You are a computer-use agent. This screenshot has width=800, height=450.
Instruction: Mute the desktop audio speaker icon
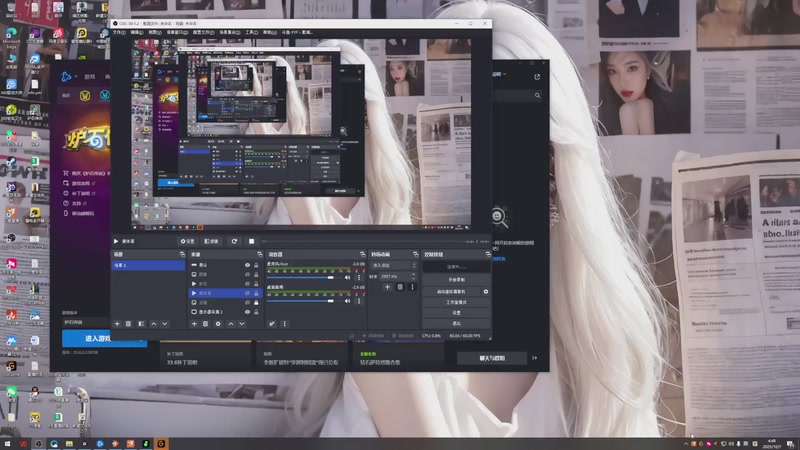[x=347, y=301]
